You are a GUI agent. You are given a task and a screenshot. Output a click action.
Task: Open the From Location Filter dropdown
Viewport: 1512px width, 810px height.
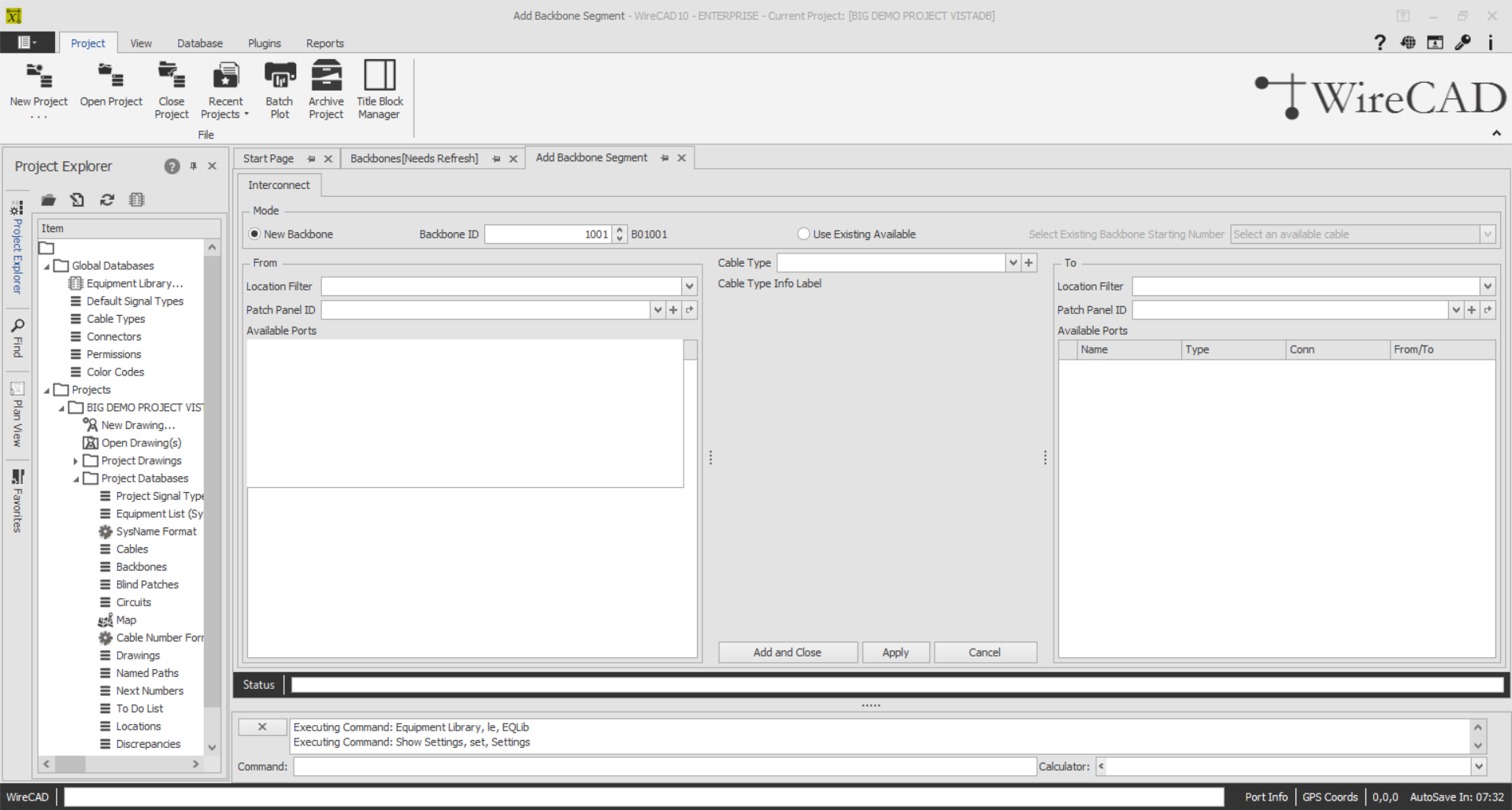tap(689, 287)
